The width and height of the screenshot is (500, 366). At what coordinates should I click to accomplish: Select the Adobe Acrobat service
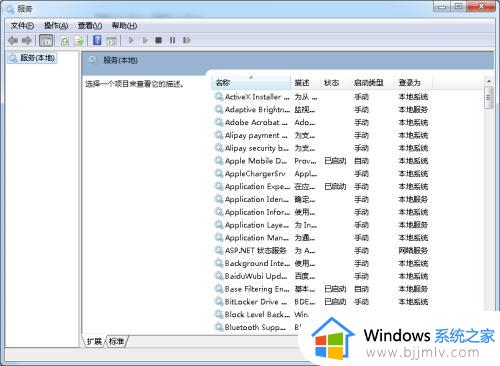(x=322, y=123)
